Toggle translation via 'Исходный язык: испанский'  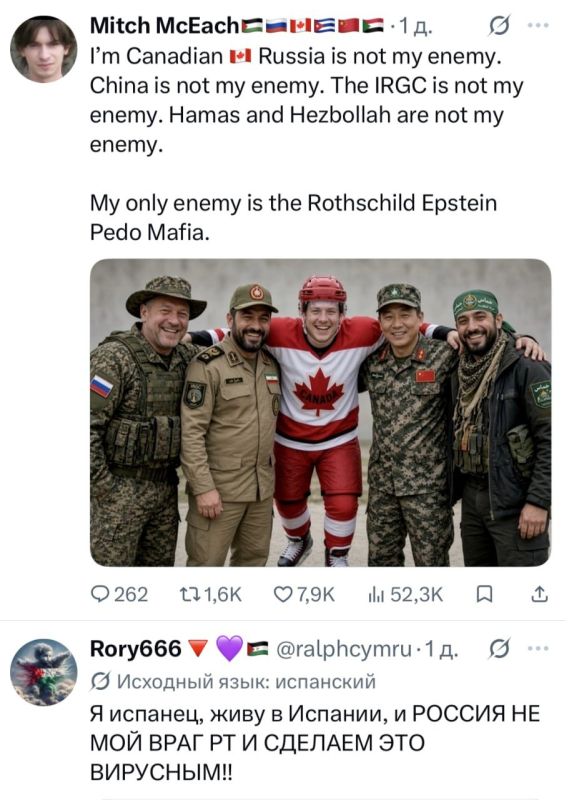click(x=233, y=681)
